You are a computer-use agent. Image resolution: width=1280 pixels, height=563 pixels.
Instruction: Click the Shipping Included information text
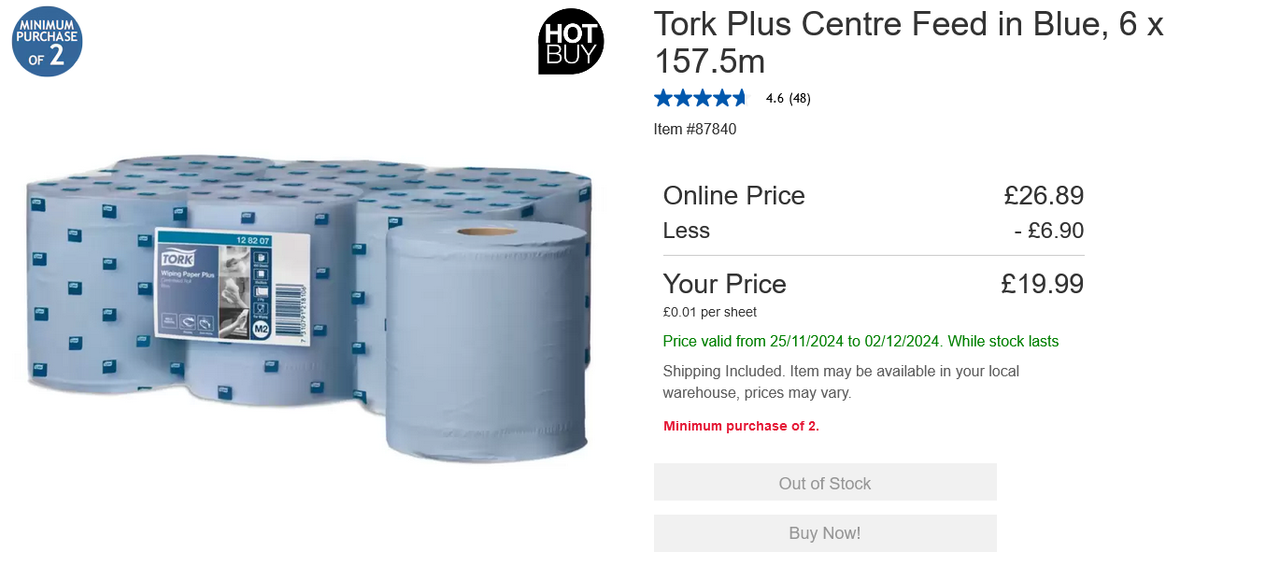[x=841, y=382]
